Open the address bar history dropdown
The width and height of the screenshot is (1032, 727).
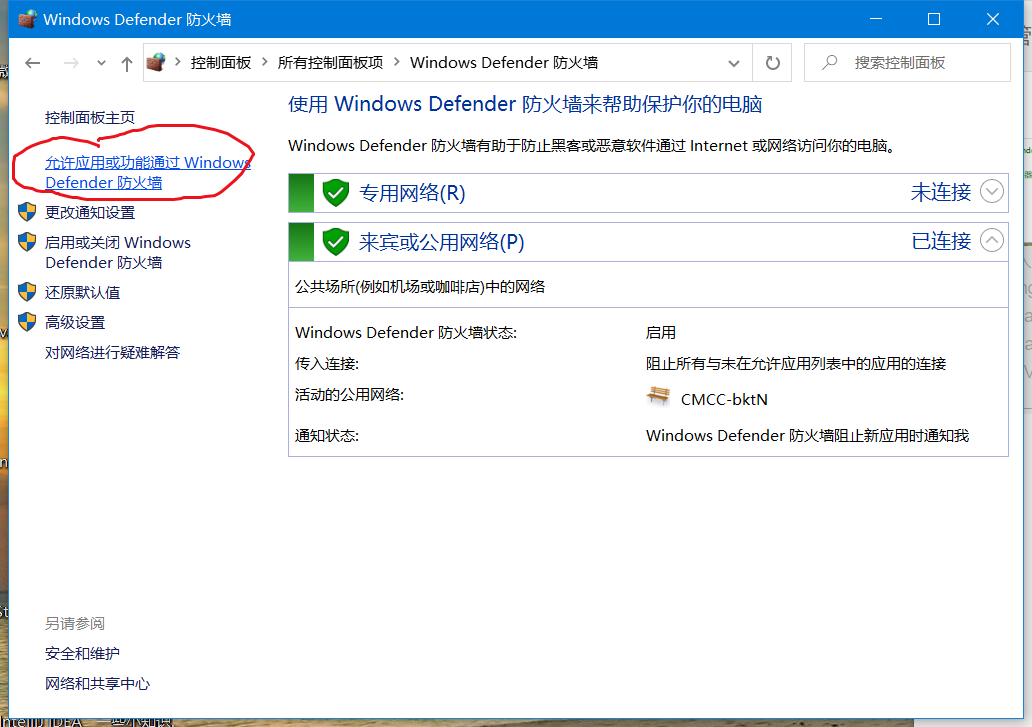point(733,63)
